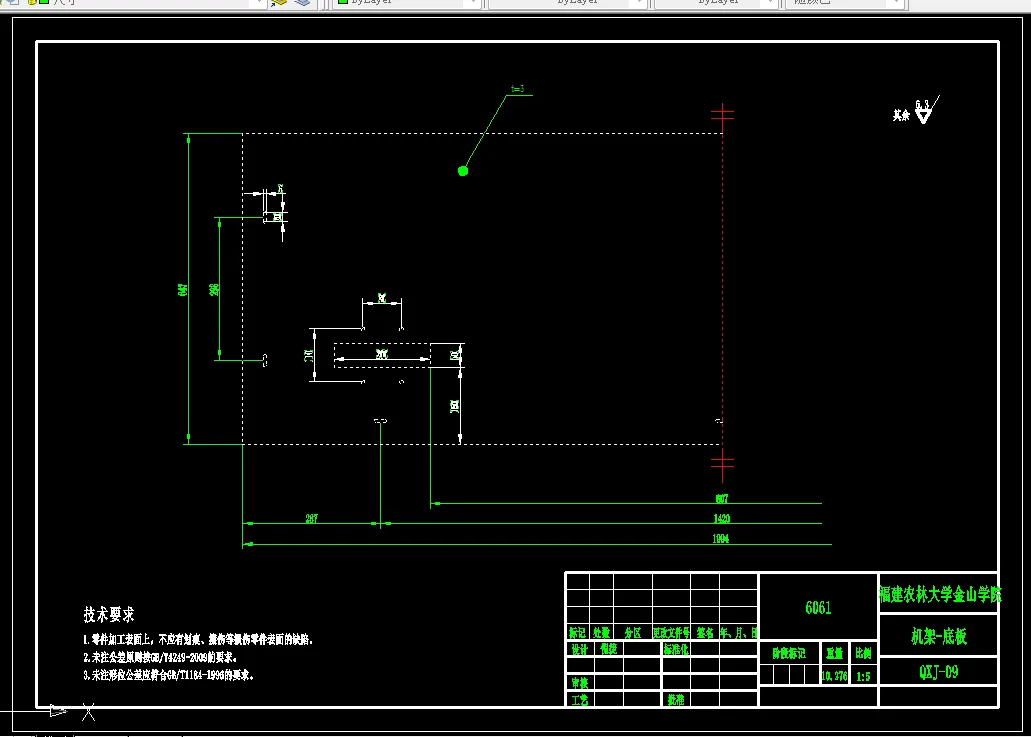The image size is (1031, 737).
Task: Select the dimension inside the dashed slot rectangle
Action: point(382,354)
